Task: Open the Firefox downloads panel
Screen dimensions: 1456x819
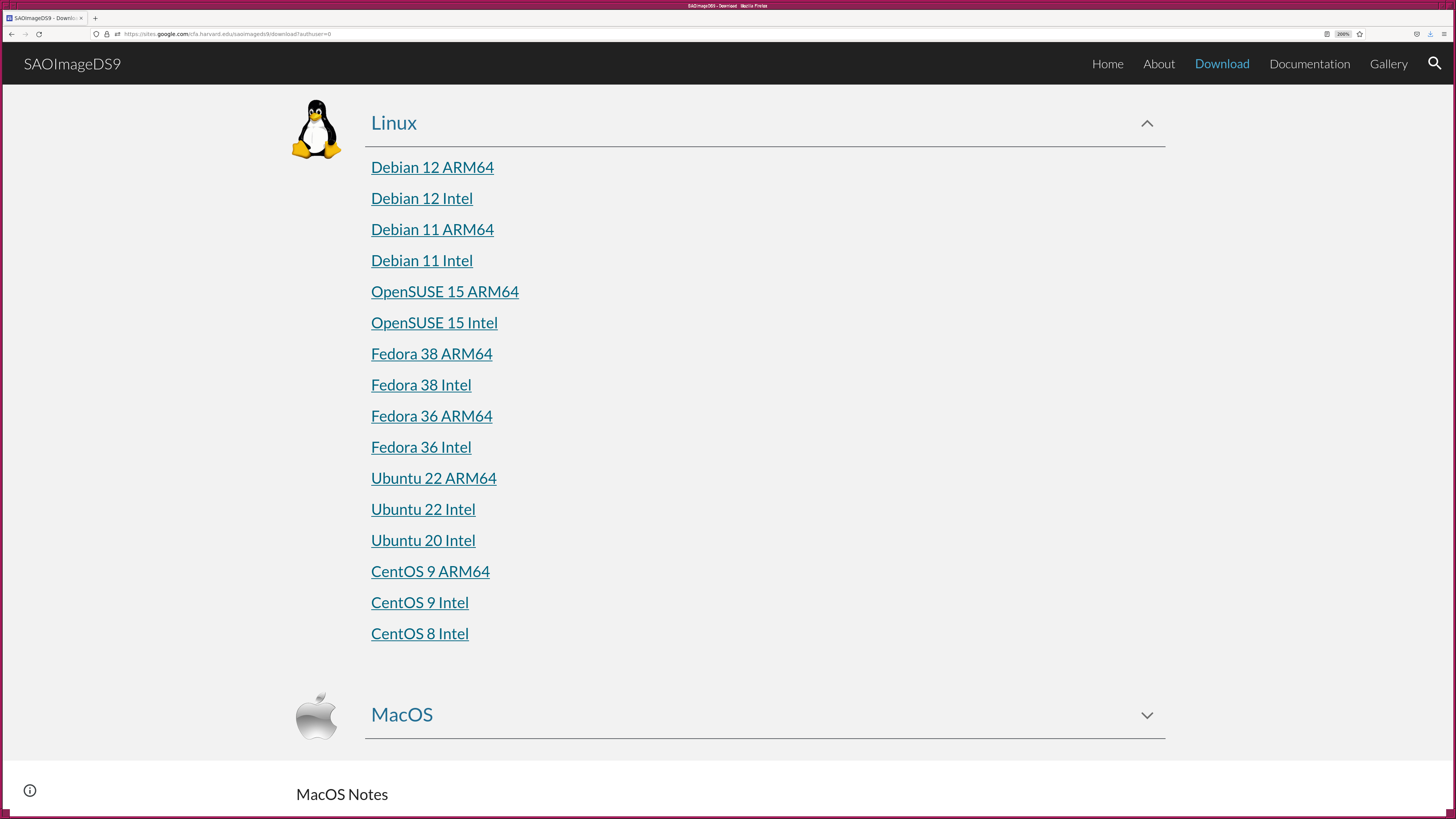Action: [1430, 34]
